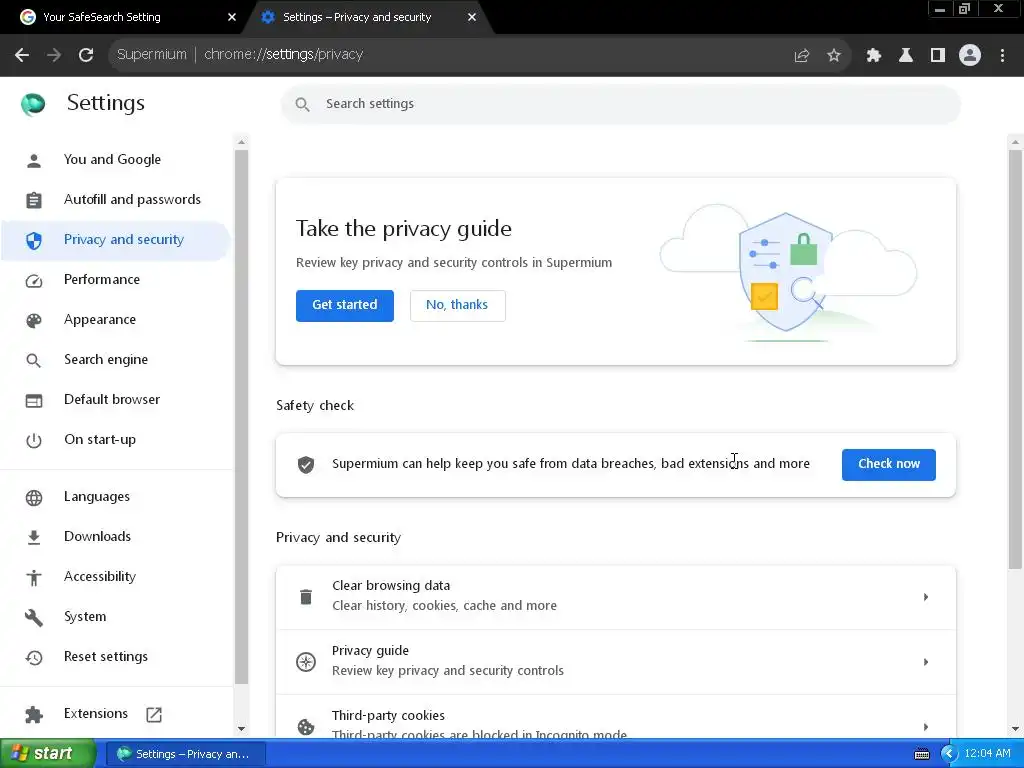The height and width of the screenshot is (768, 1024).
Task: Expand Privacy guide row with its arrow
Action: point(926,662)
